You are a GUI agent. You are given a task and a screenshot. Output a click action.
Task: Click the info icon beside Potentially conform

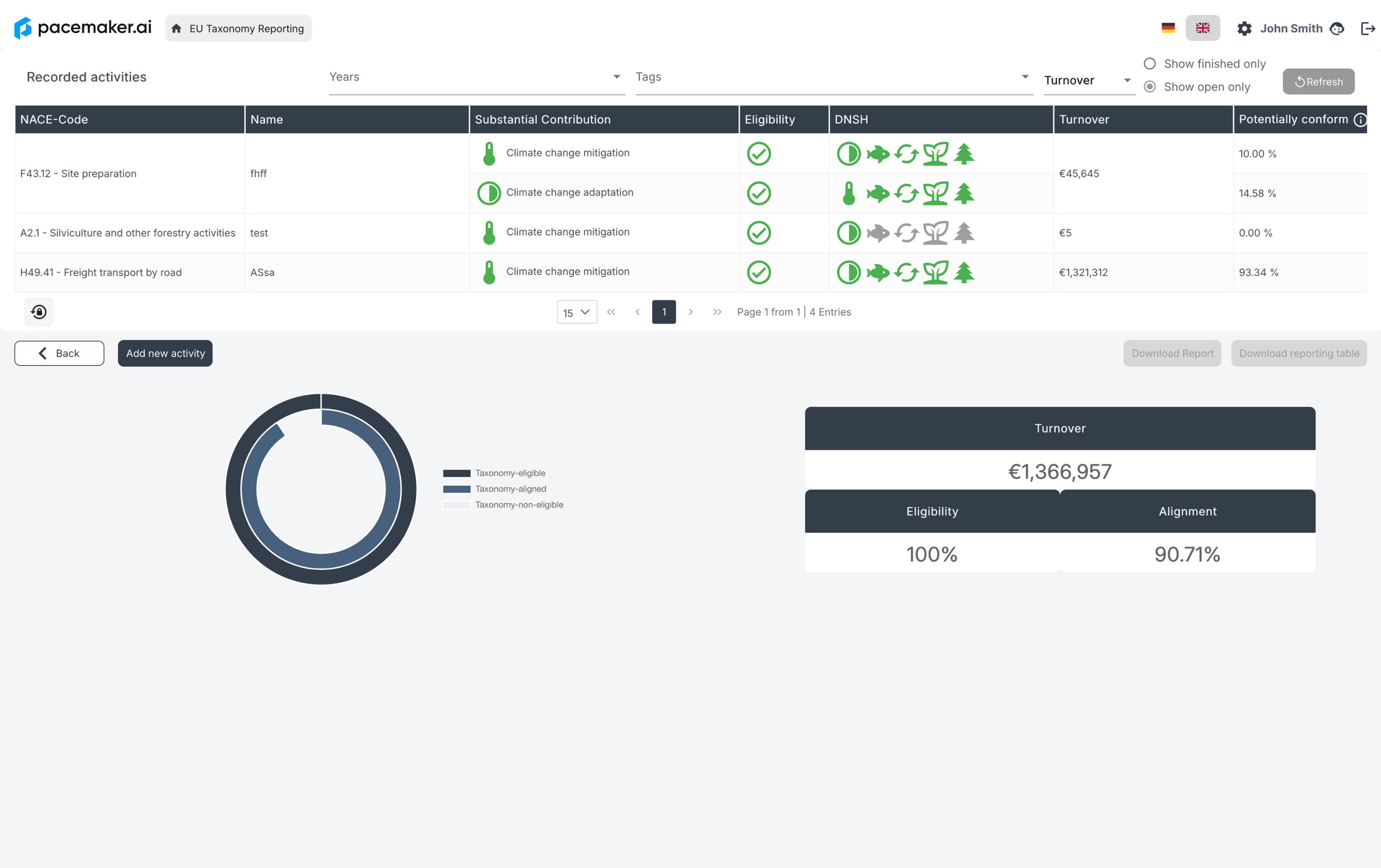pos(1360,119)
